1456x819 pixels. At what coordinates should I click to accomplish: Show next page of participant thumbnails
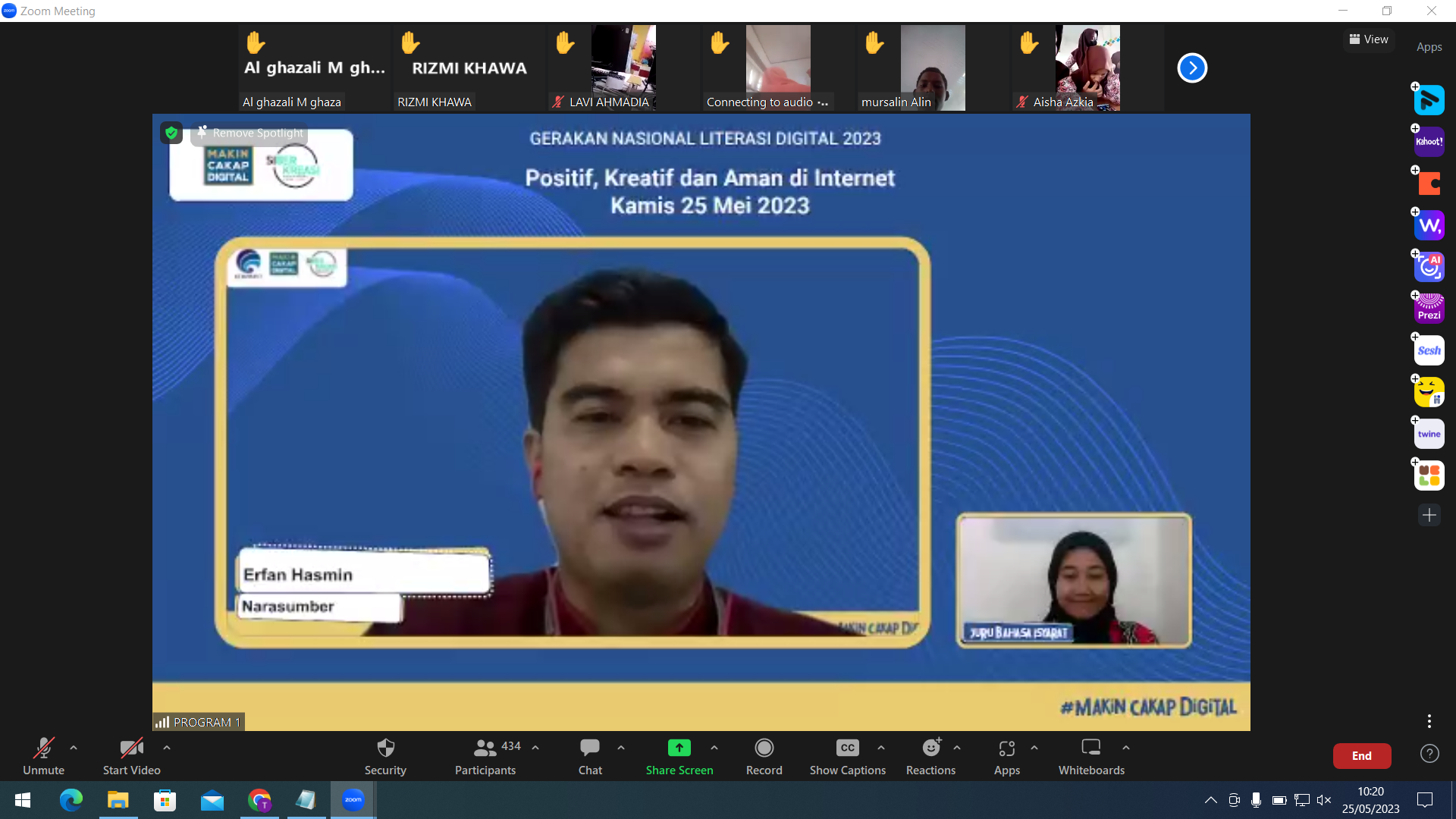1192,68
